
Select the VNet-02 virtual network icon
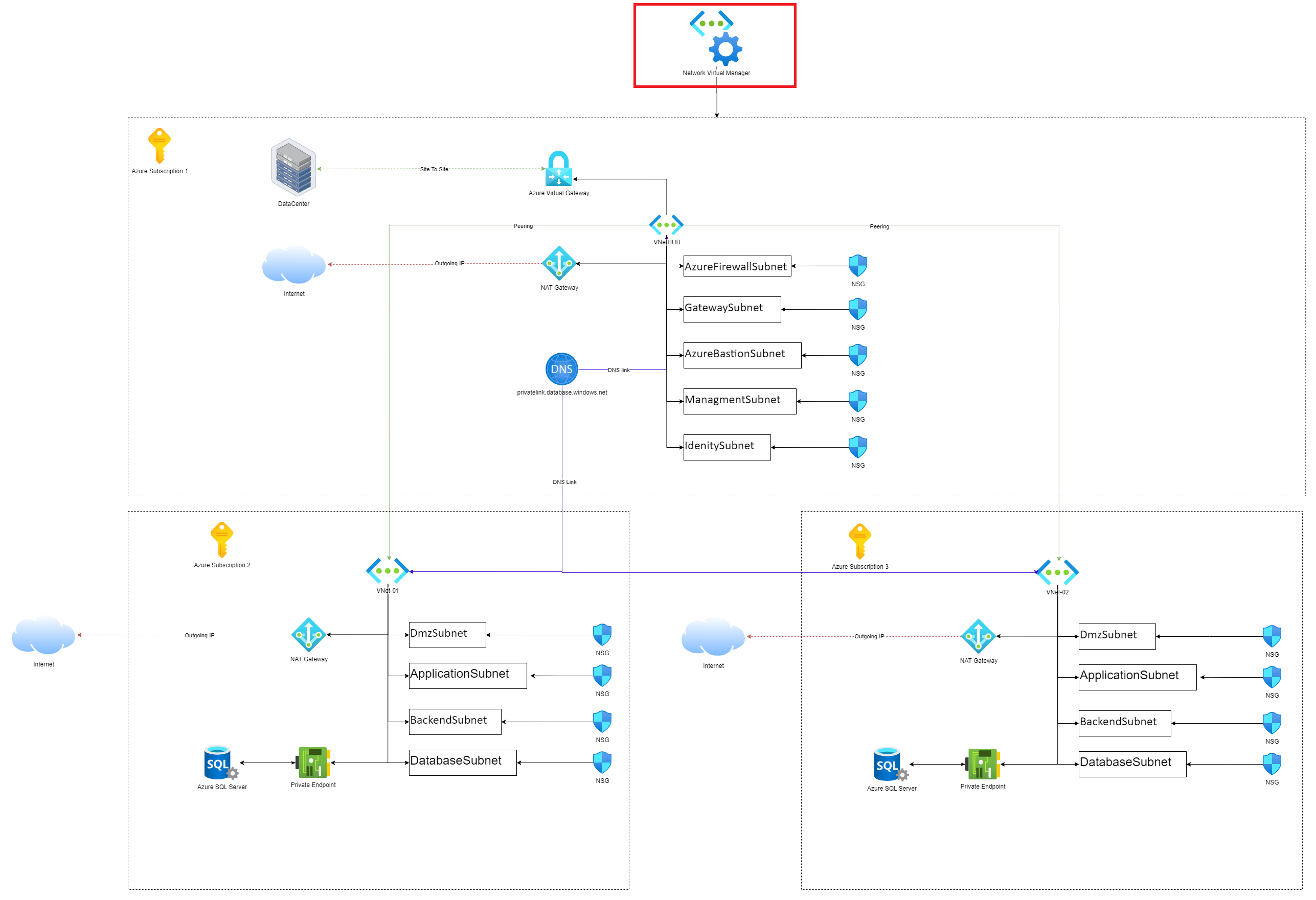pos(1057,572)
